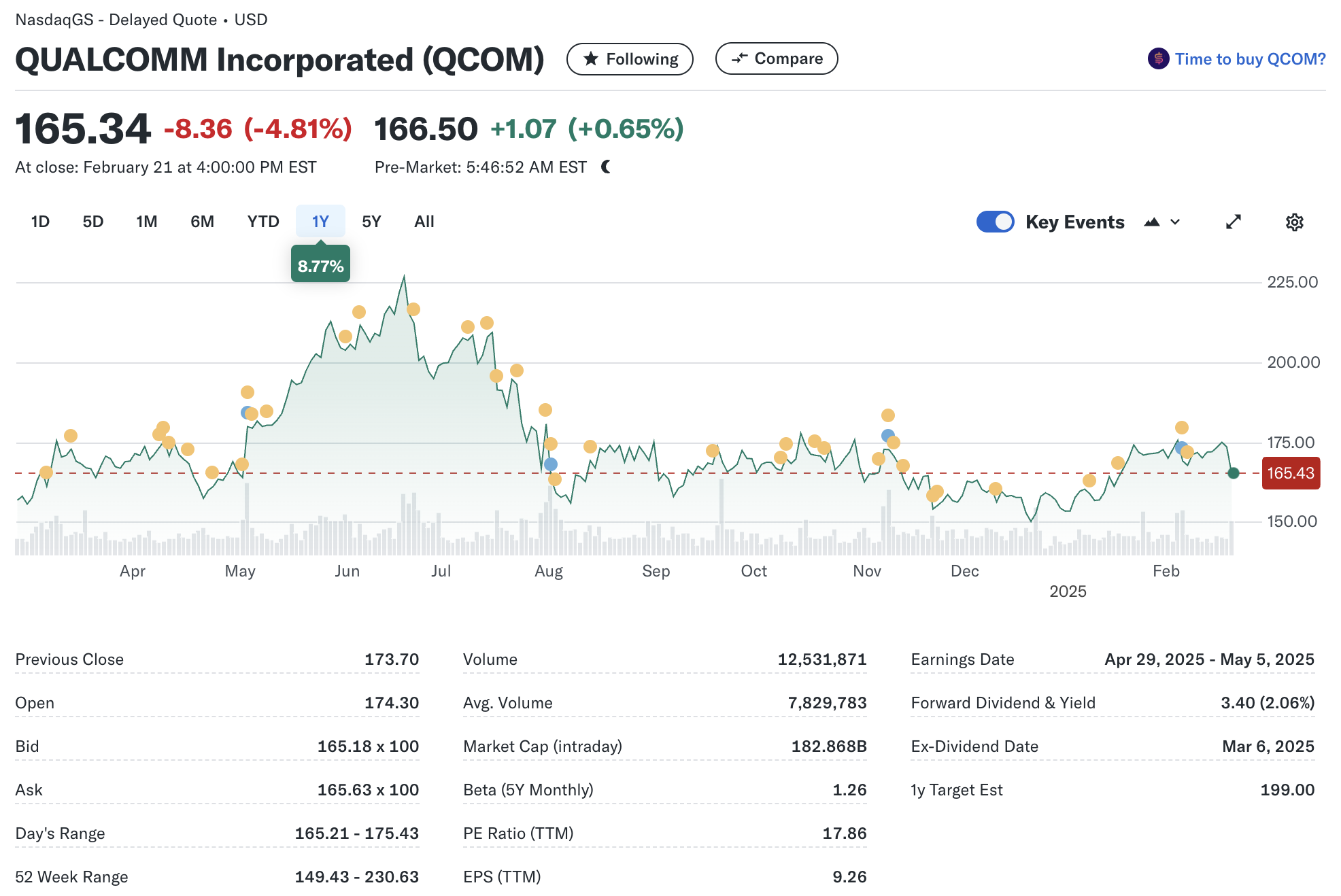Viewport: 1341px width, 896px height.
Task: Toggle the Key Events switch off
Action: [995, 222]
